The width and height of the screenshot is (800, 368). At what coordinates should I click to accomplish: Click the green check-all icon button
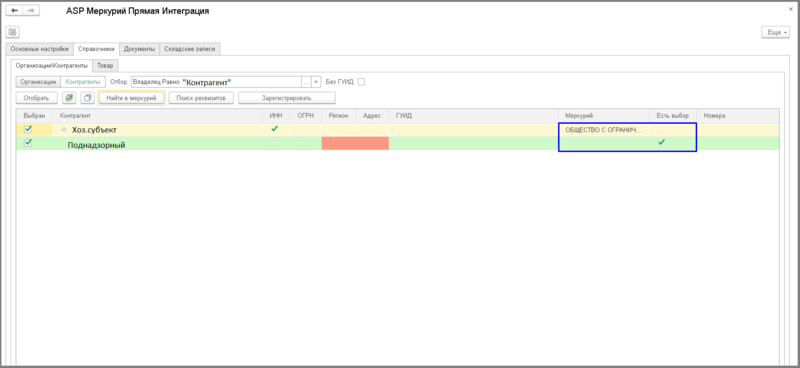click(69, 97)
